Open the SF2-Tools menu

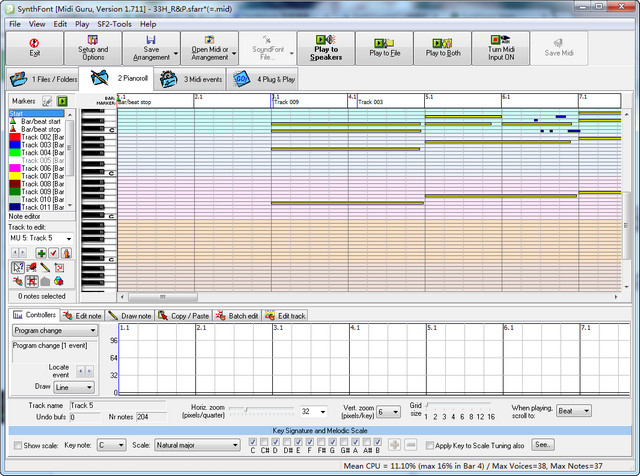pyautogui.click(x=114, y=23)
